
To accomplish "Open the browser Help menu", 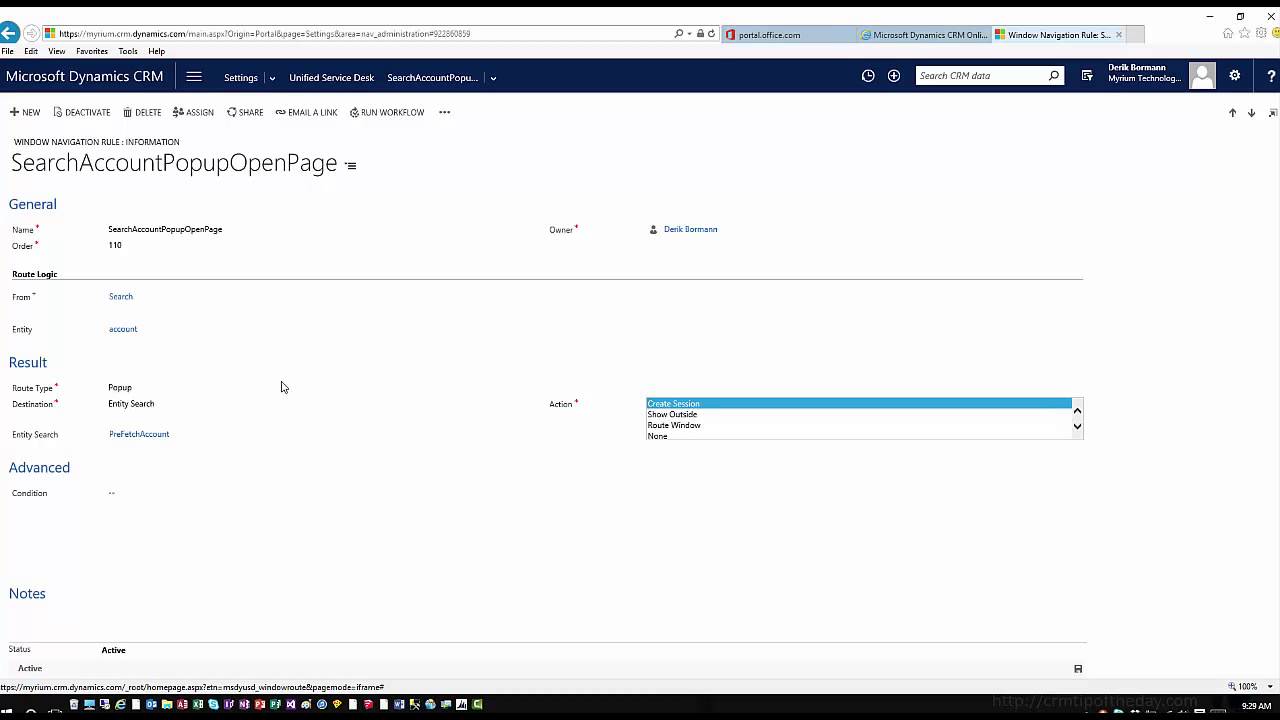I will click(x=157, y=51).
